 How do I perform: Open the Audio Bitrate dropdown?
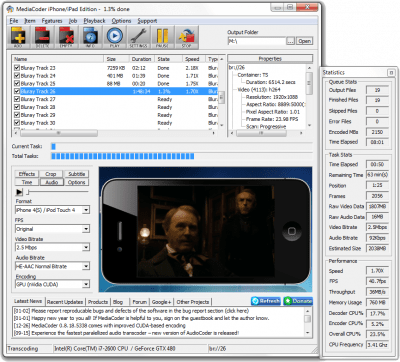(x=86, y=266)
